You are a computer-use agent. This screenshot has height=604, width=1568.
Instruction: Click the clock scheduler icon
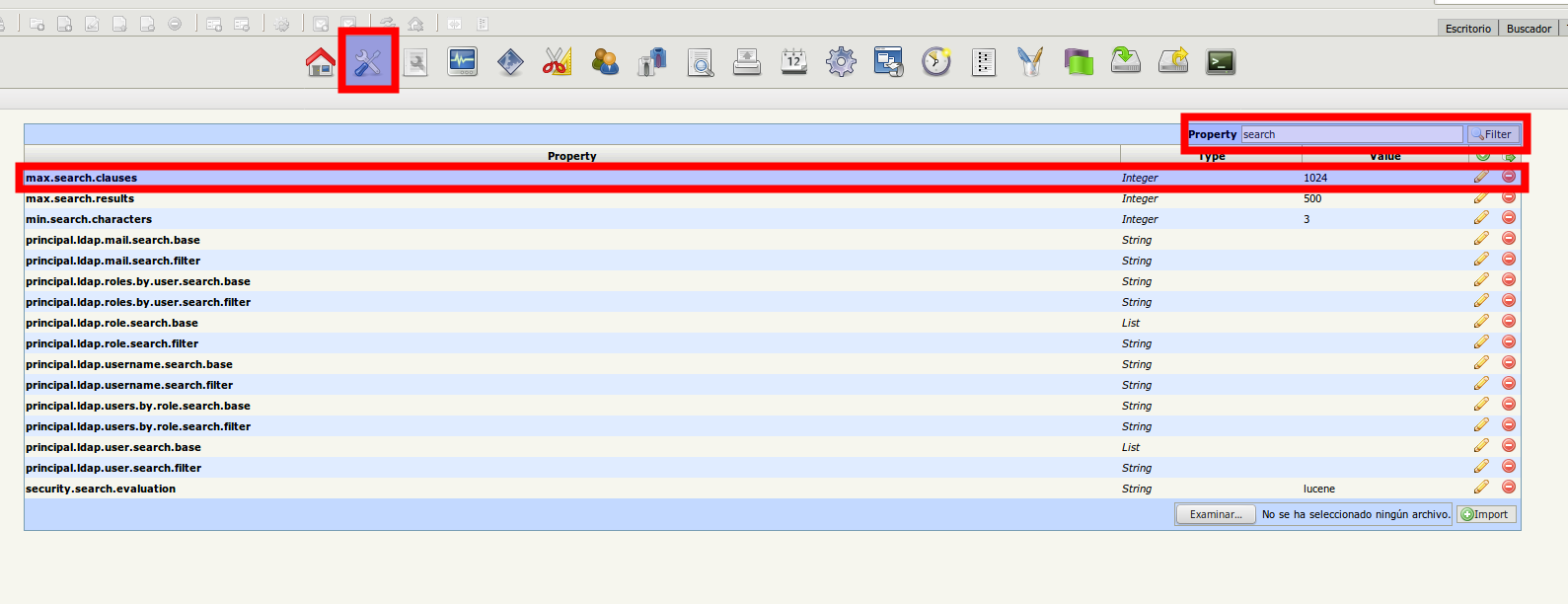tap(935, 62)
